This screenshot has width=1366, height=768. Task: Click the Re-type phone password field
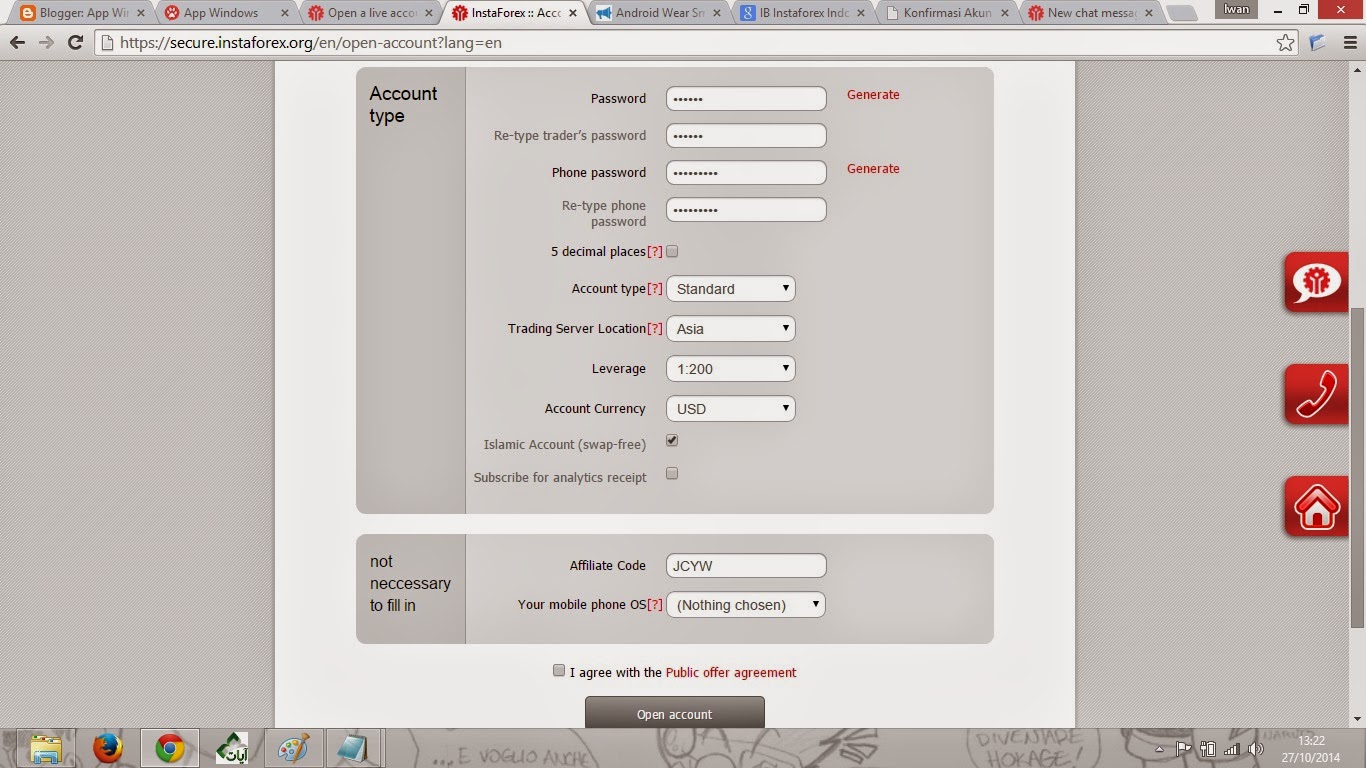(x=747, y=210)
